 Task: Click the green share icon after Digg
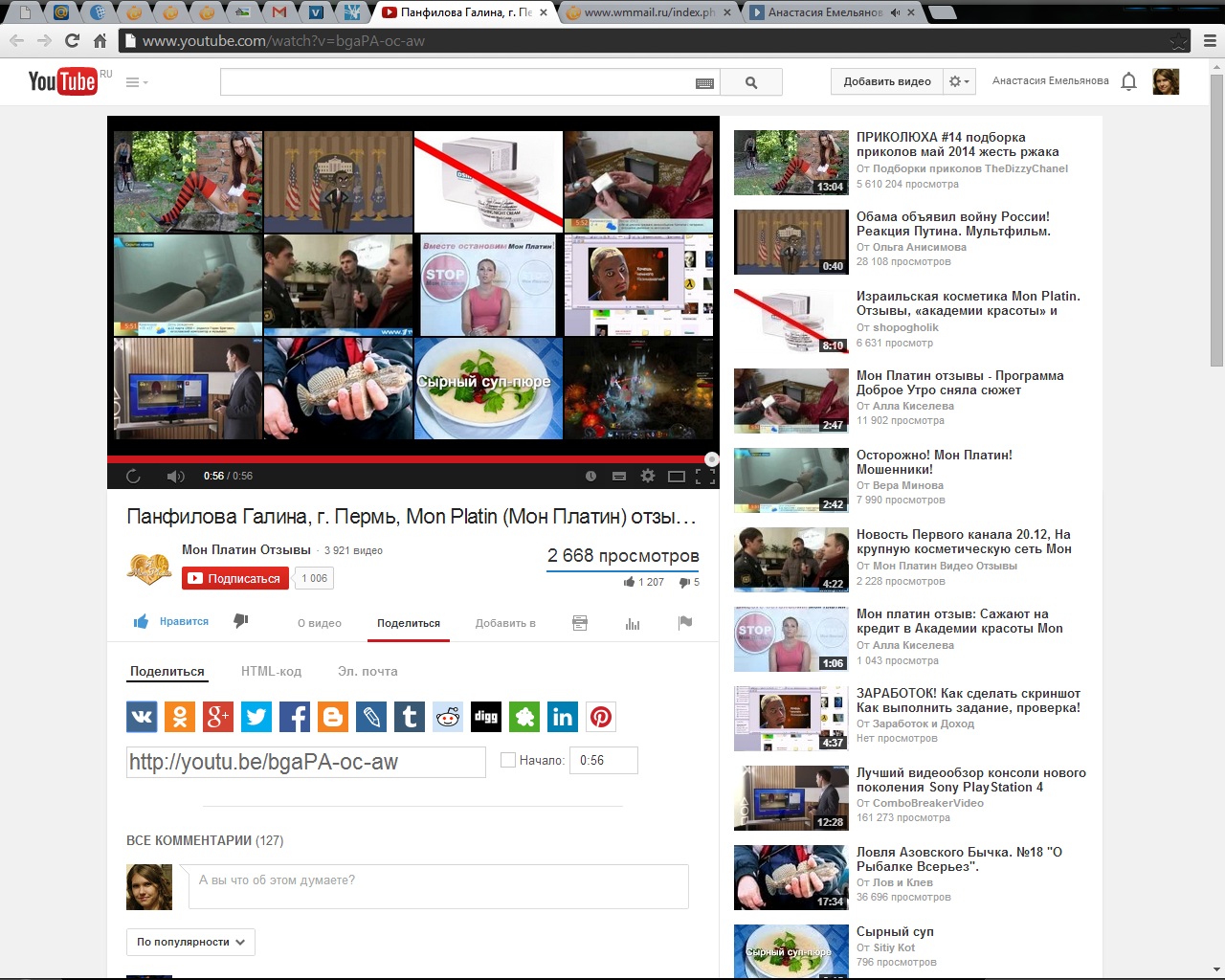tap(524, 716)
